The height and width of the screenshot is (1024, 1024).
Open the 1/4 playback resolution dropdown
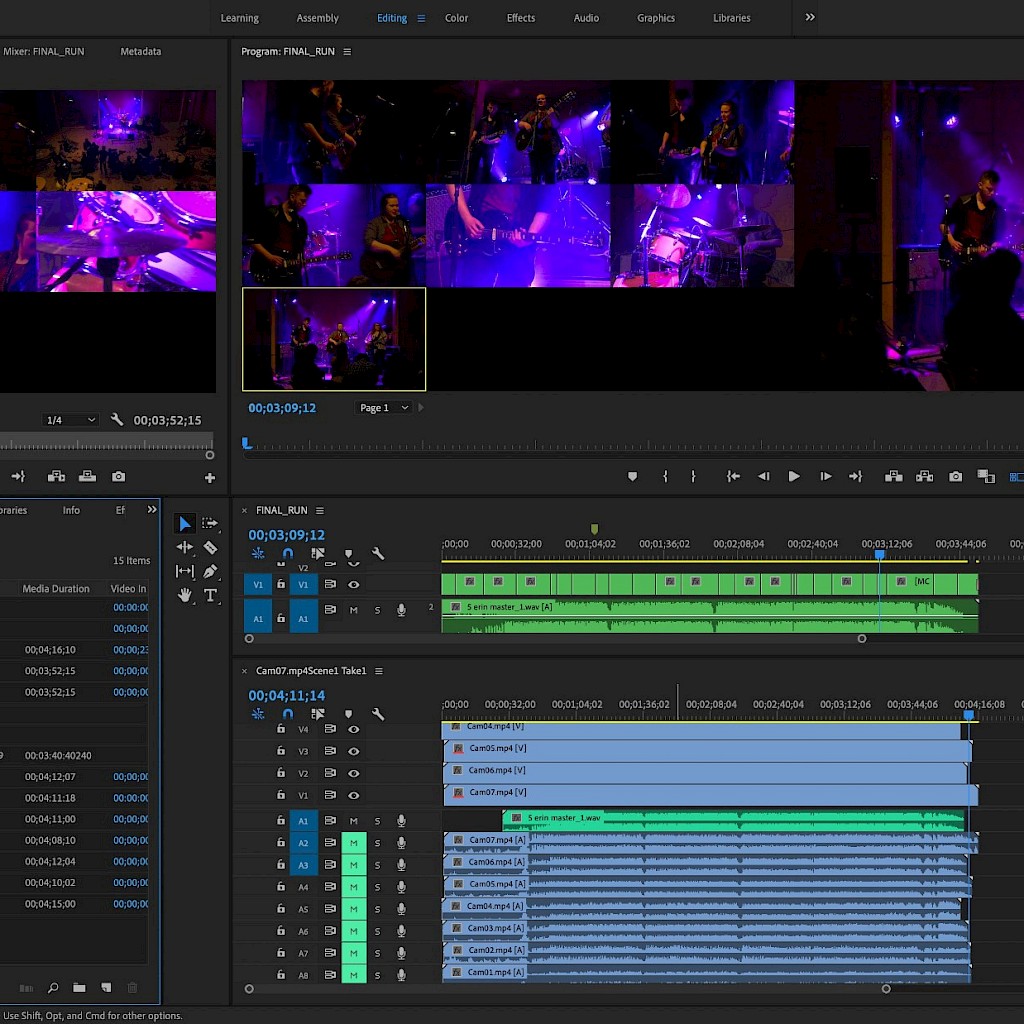coord(71,420)
